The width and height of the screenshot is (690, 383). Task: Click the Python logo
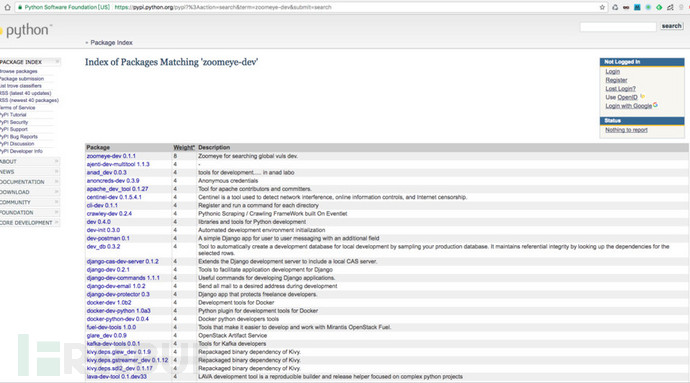click(x=26, y=30)
